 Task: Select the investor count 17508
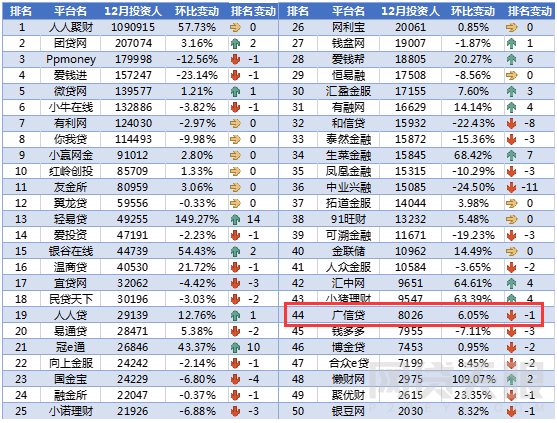coord(410,75)
